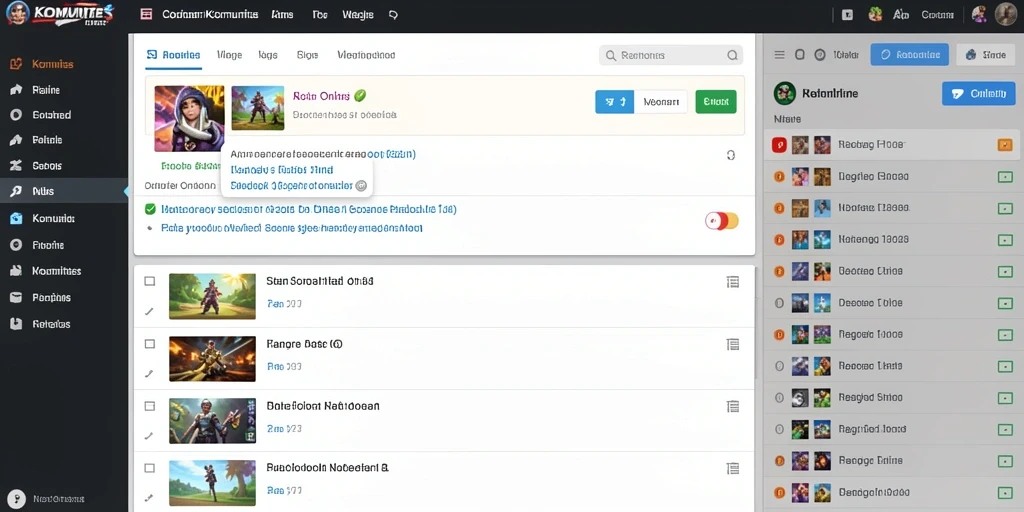The width and height of the screenshot is (1024, 512).
Task: Open the hamburger menu icon in right panel
Action: click(779, 56)
